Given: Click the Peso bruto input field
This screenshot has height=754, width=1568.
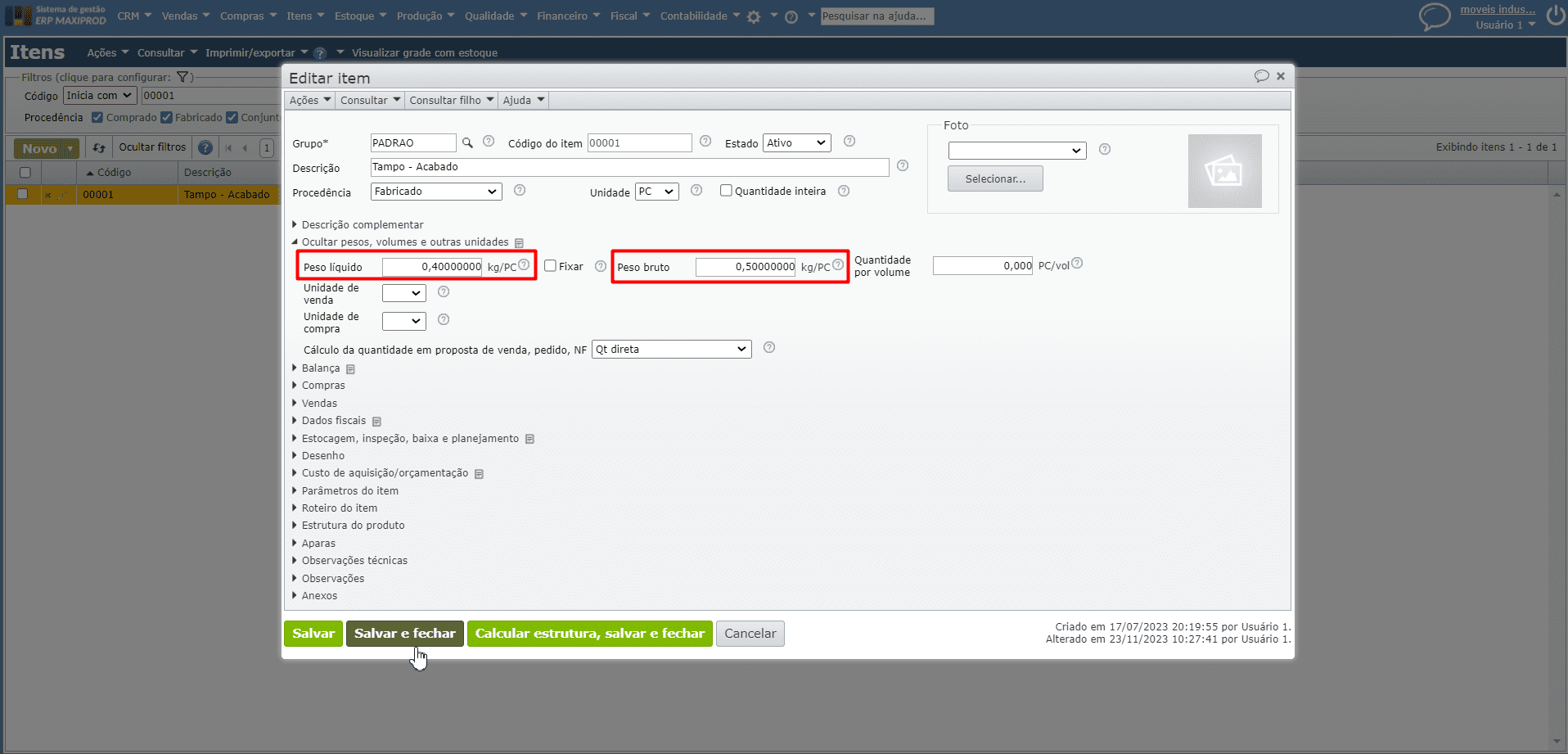Looking at the screenshot, I should click(746, 267).
